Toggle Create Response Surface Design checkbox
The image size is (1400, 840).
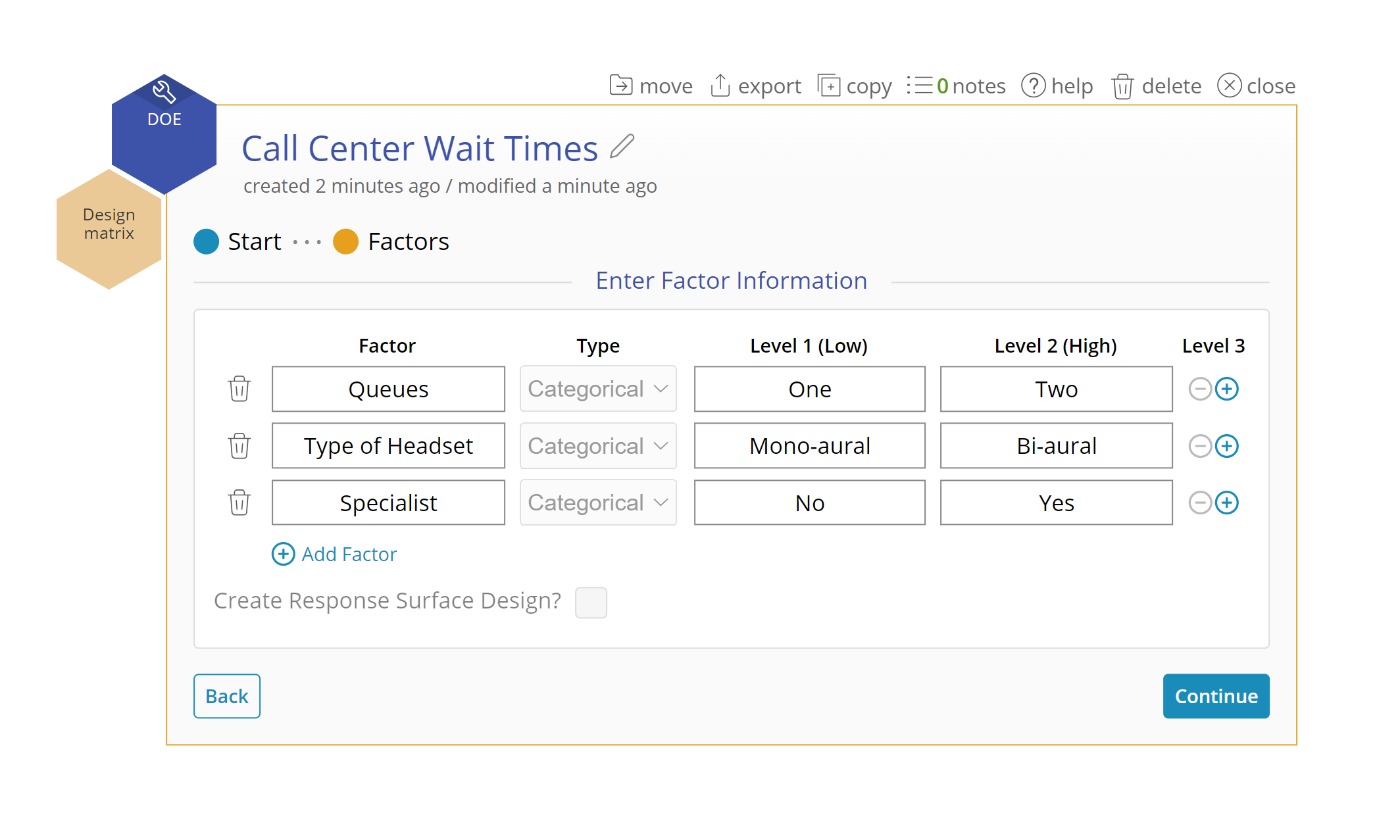pos(590,603)
